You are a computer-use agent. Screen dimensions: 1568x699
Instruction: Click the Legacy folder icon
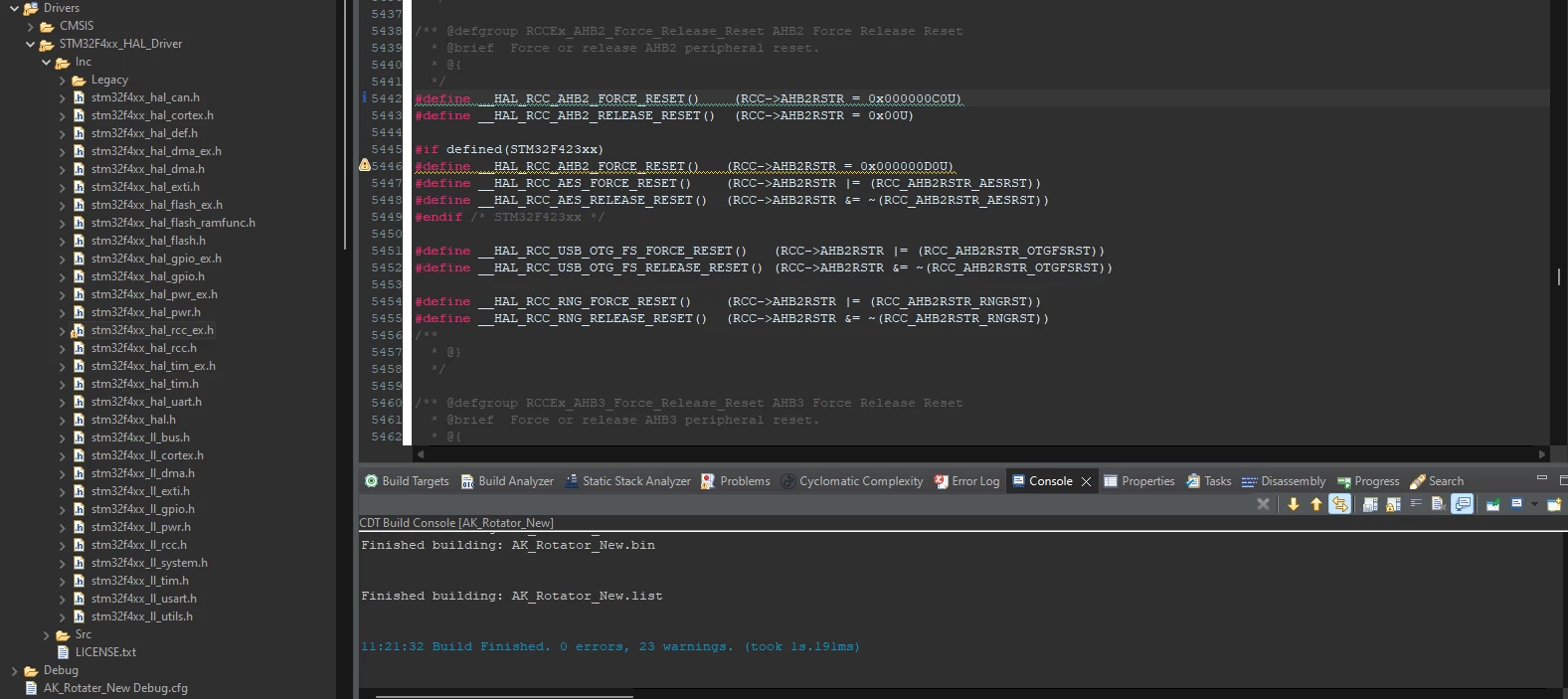79,80
